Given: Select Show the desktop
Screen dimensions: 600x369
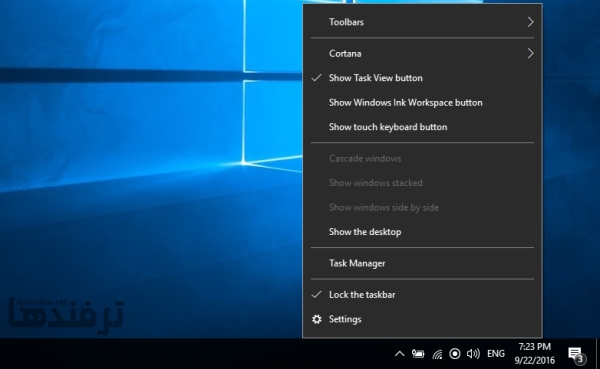Looking at the screenshot, I should click(422, 232).
